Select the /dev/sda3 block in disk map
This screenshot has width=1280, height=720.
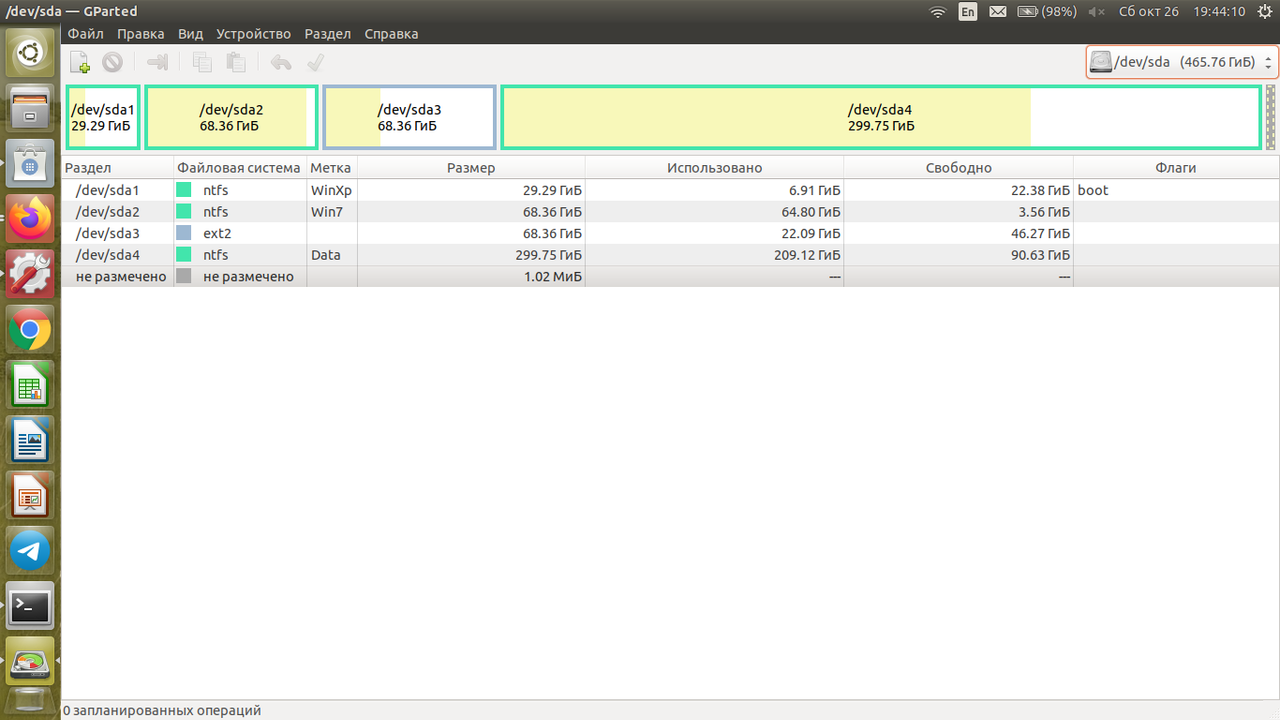point(409,118)
